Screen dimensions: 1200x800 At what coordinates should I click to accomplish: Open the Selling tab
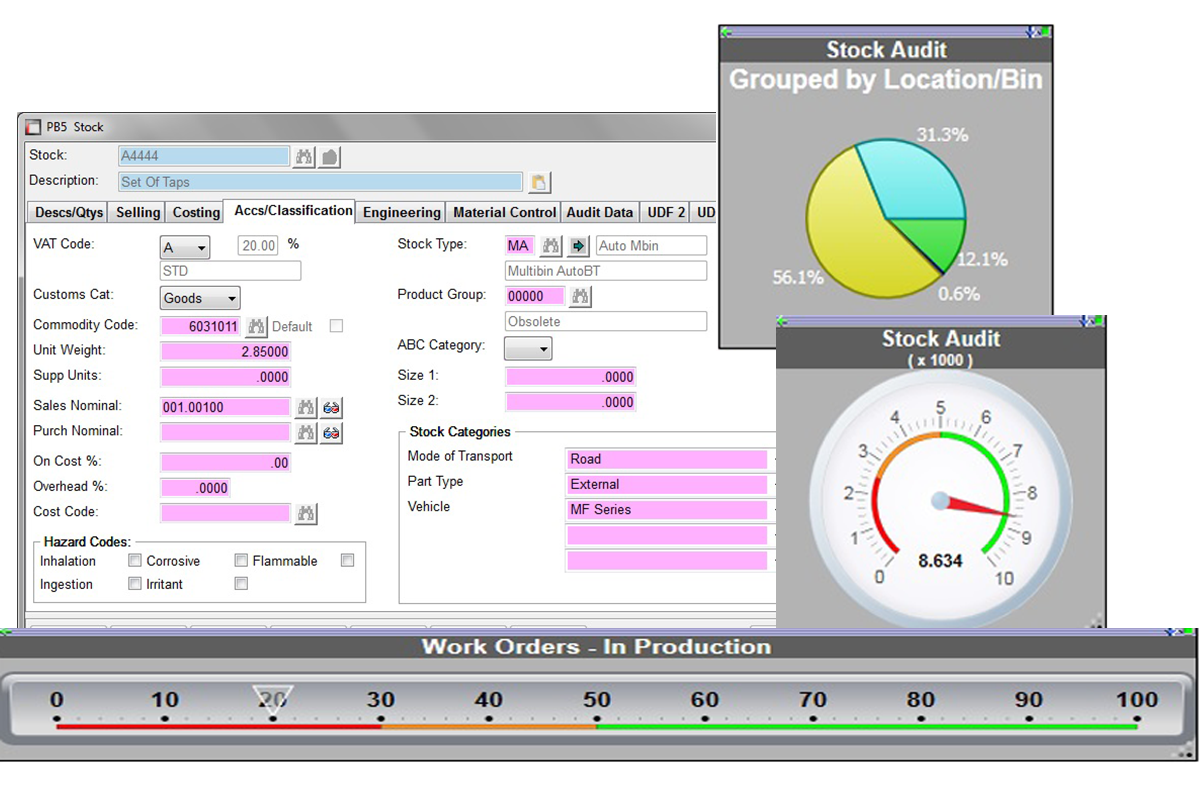pyautogui.click(x=138, y=212)
